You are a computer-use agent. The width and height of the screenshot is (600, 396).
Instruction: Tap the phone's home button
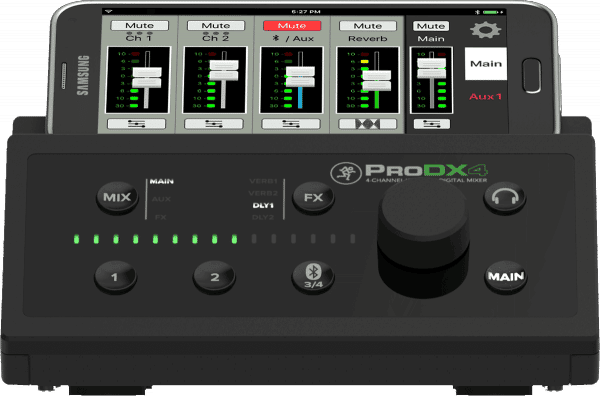point(532,76)
